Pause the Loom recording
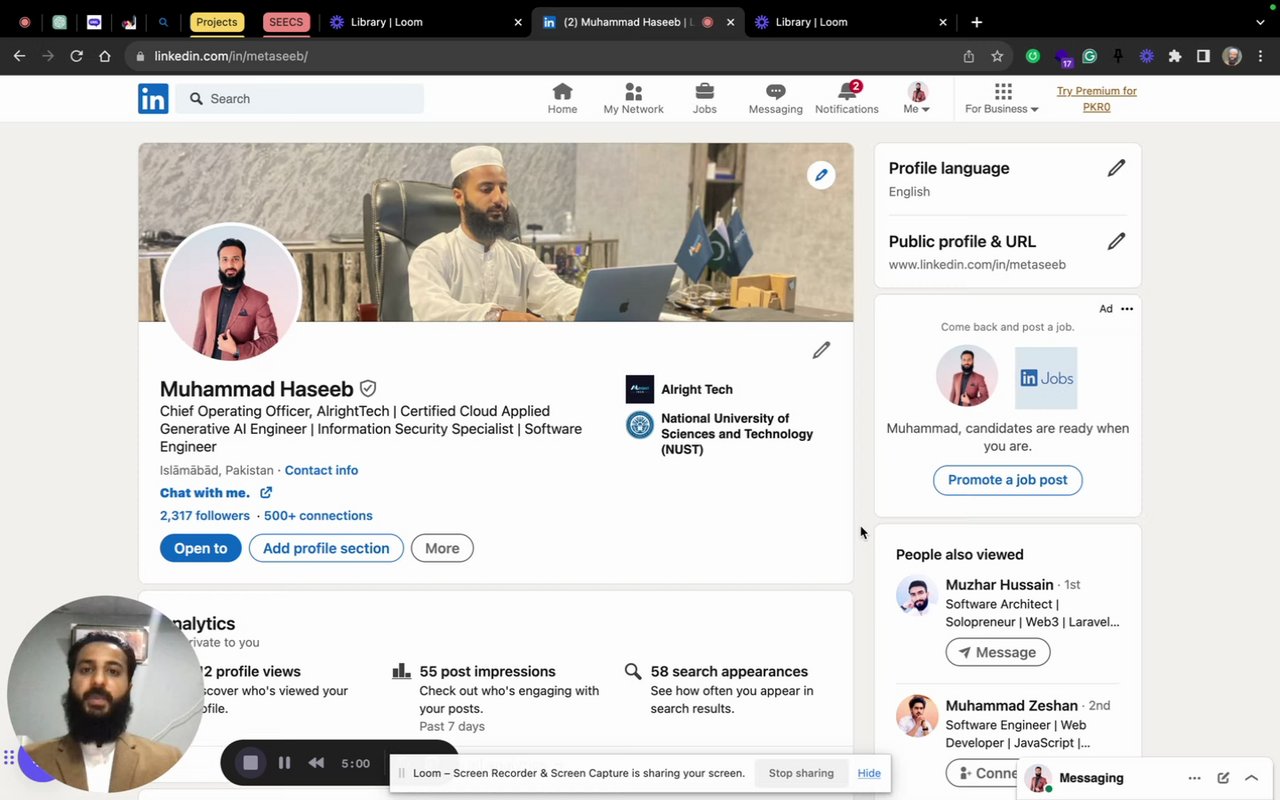The width and height of the screenshot is (1280, 800). 284,763
